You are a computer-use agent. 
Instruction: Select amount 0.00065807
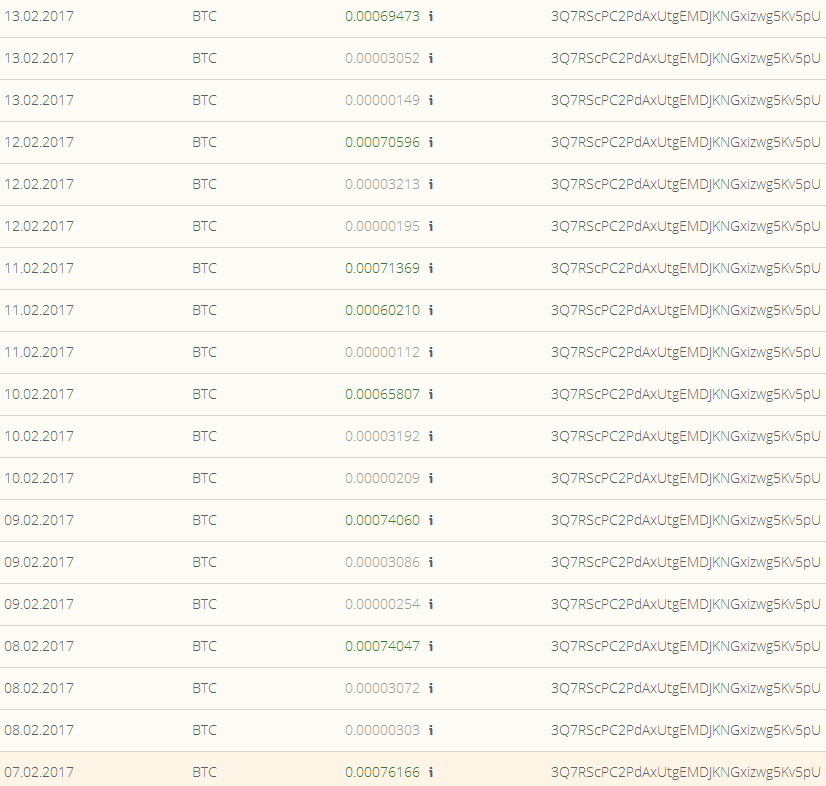tap(382, 394)
